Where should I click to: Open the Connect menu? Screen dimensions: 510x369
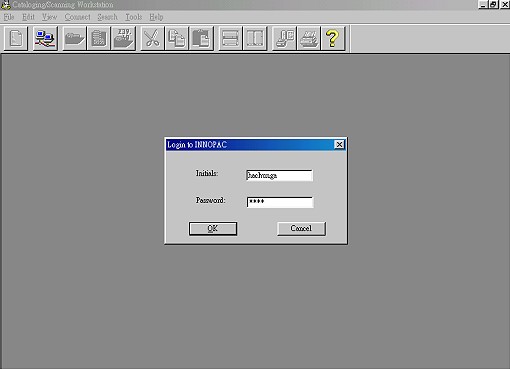tap(77, 17)
